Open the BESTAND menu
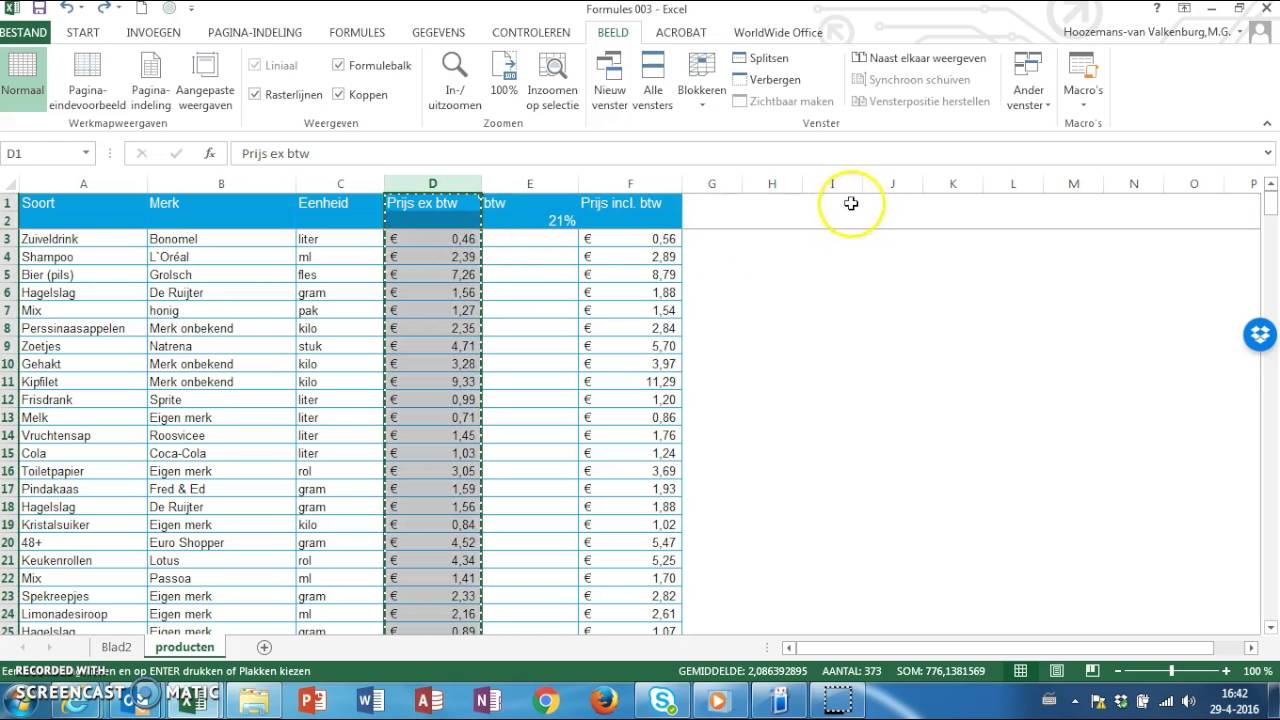Viewport: 1280px width, 720px height. pos(24,32)
